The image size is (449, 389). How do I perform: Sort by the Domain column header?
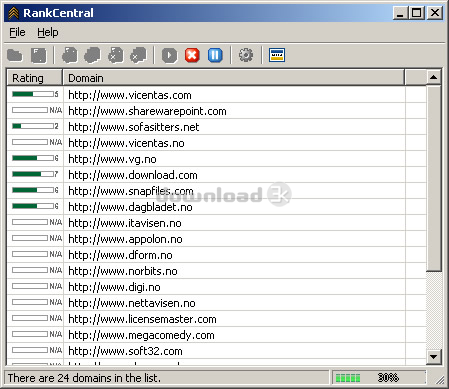pos(234,78)
